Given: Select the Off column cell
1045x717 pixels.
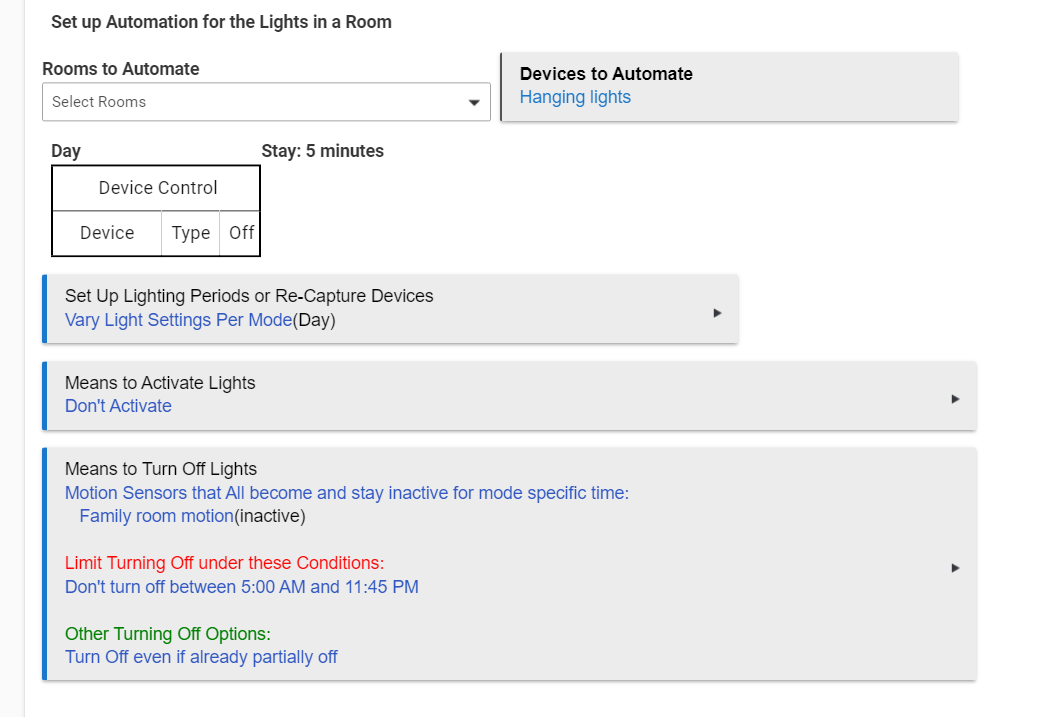Looking at the screenshot, I should 241,233.
